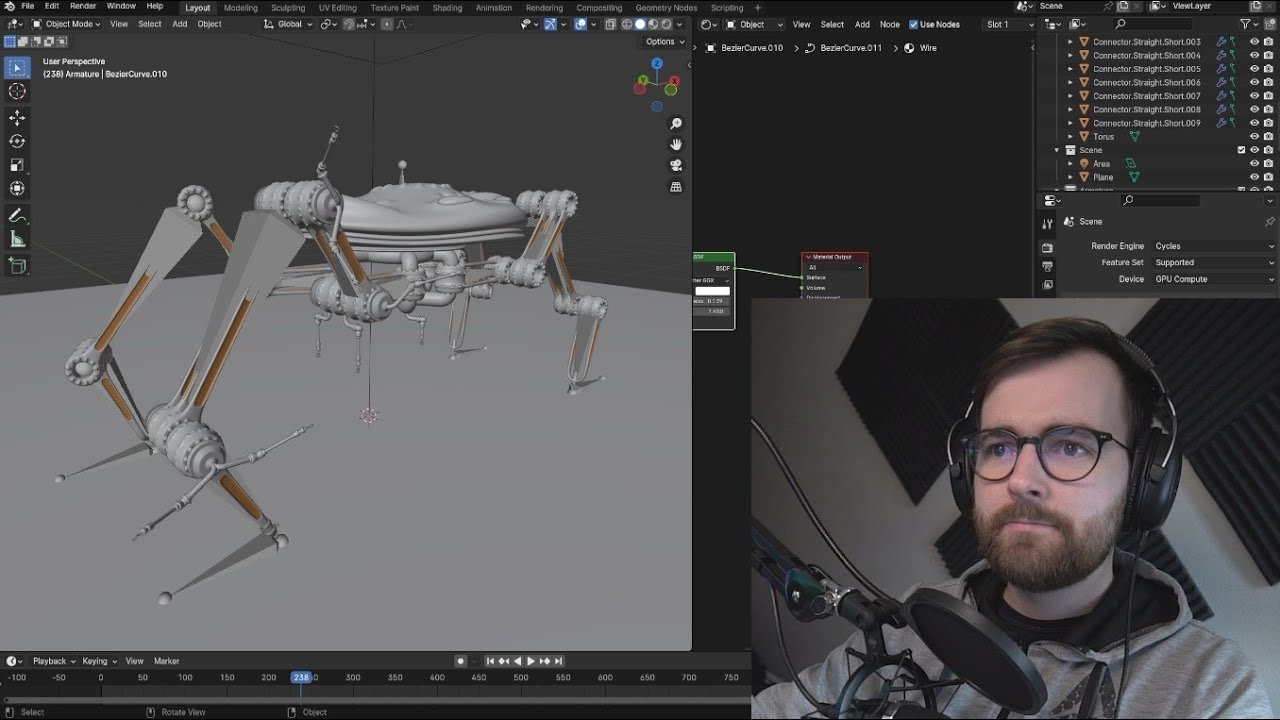1280x720 pixels.
Task: Click play animation button
Action: pyautogui.click(x=530, y=661)
